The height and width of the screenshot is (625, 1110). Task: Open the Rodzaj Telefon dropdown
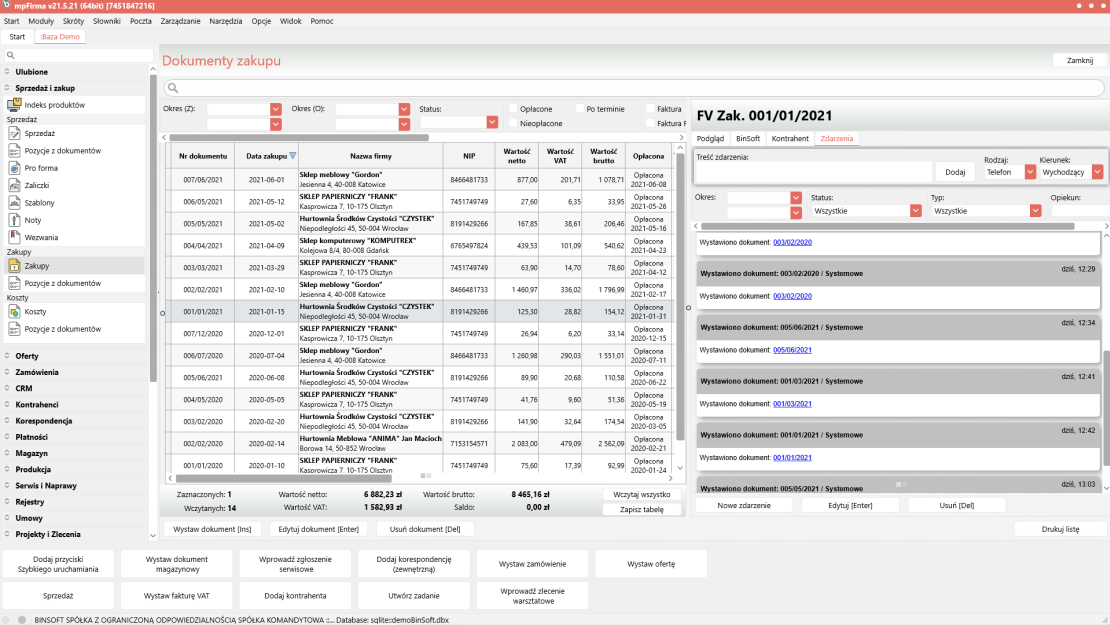(x=1030, y=172)
